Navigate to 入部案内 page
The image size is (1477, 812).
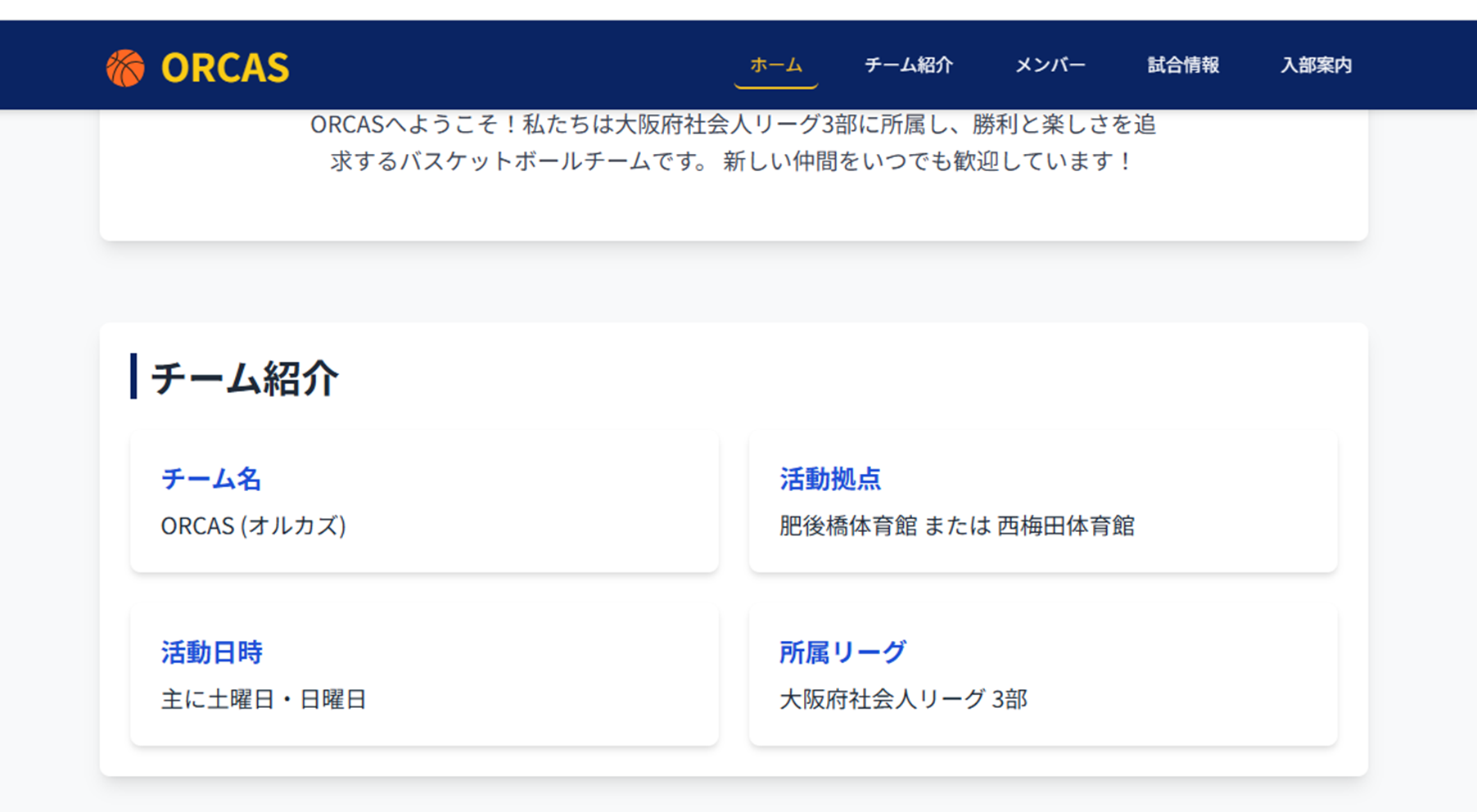(1316, 65)
